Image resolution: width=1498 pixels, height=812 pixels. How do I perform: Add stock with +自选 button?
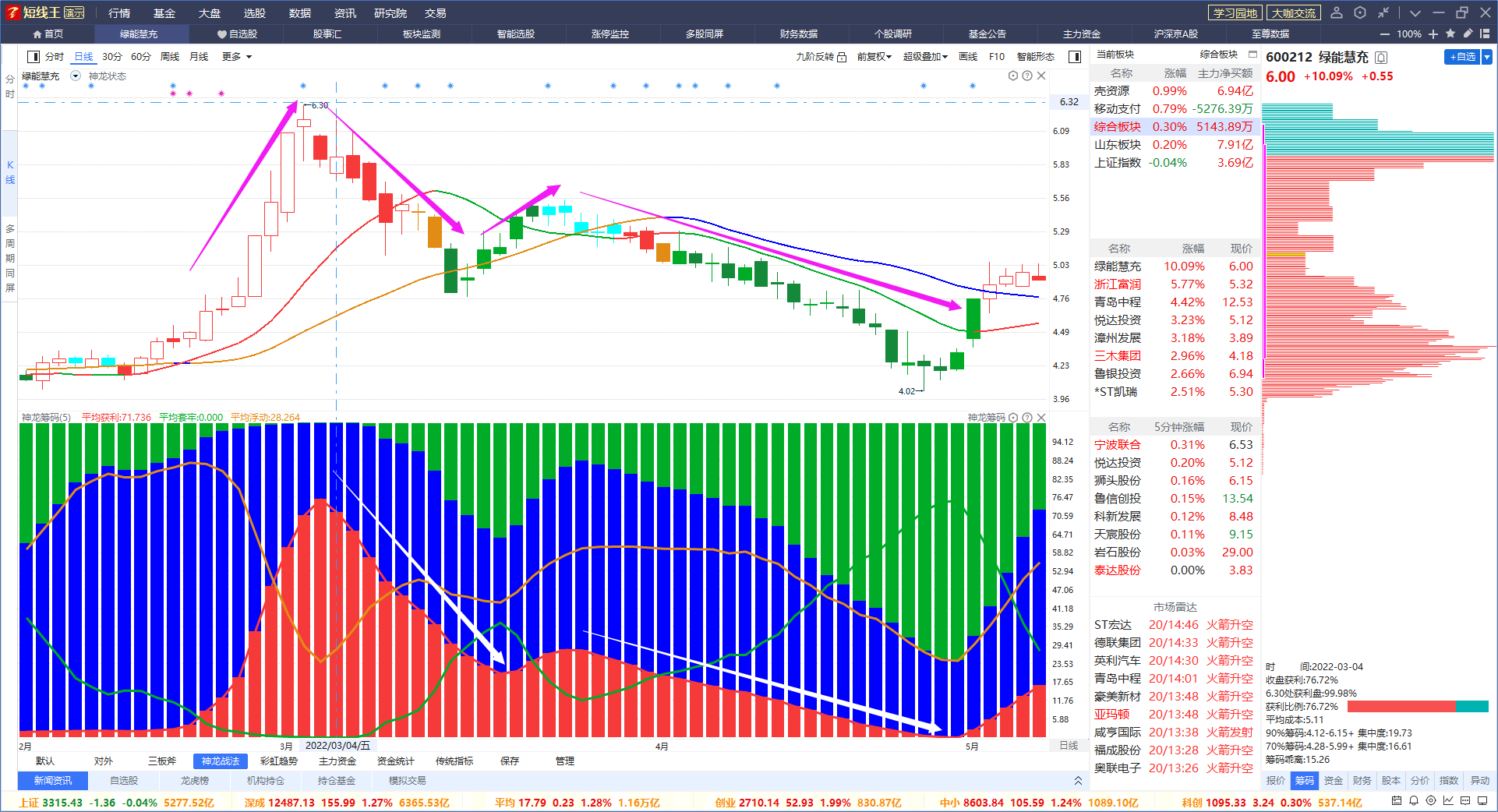pyautogui.click(x=1462, y=57)
